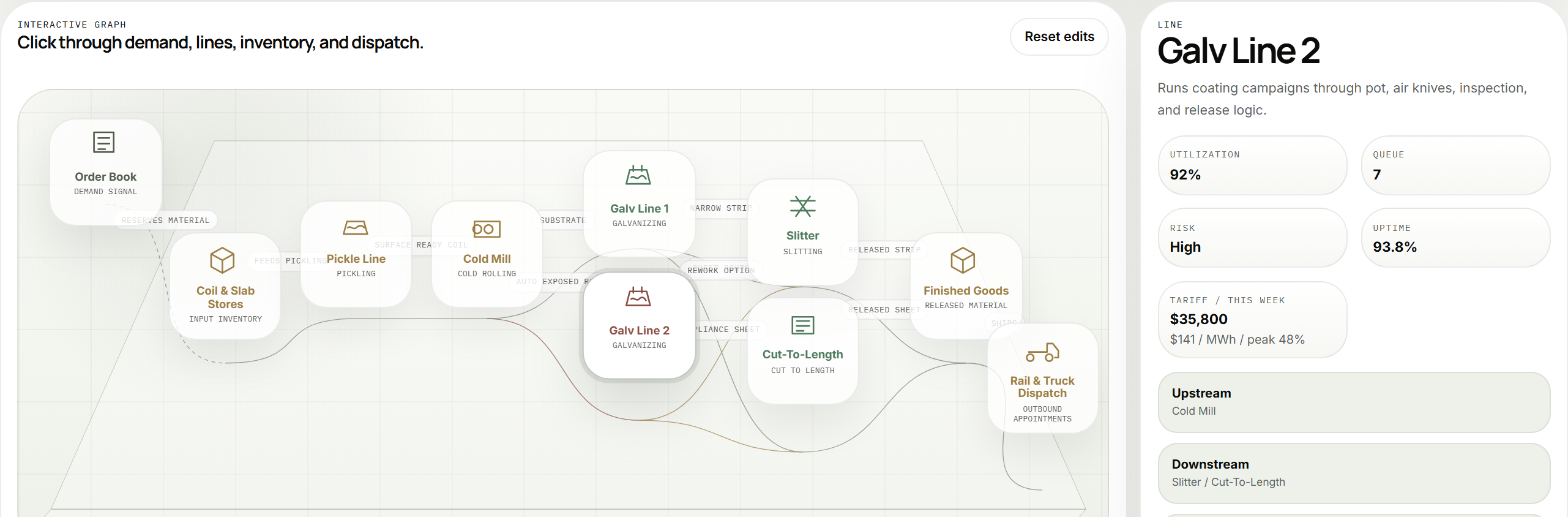
Task: Select the Galv Line 2 node title
Action: [639, 330]
